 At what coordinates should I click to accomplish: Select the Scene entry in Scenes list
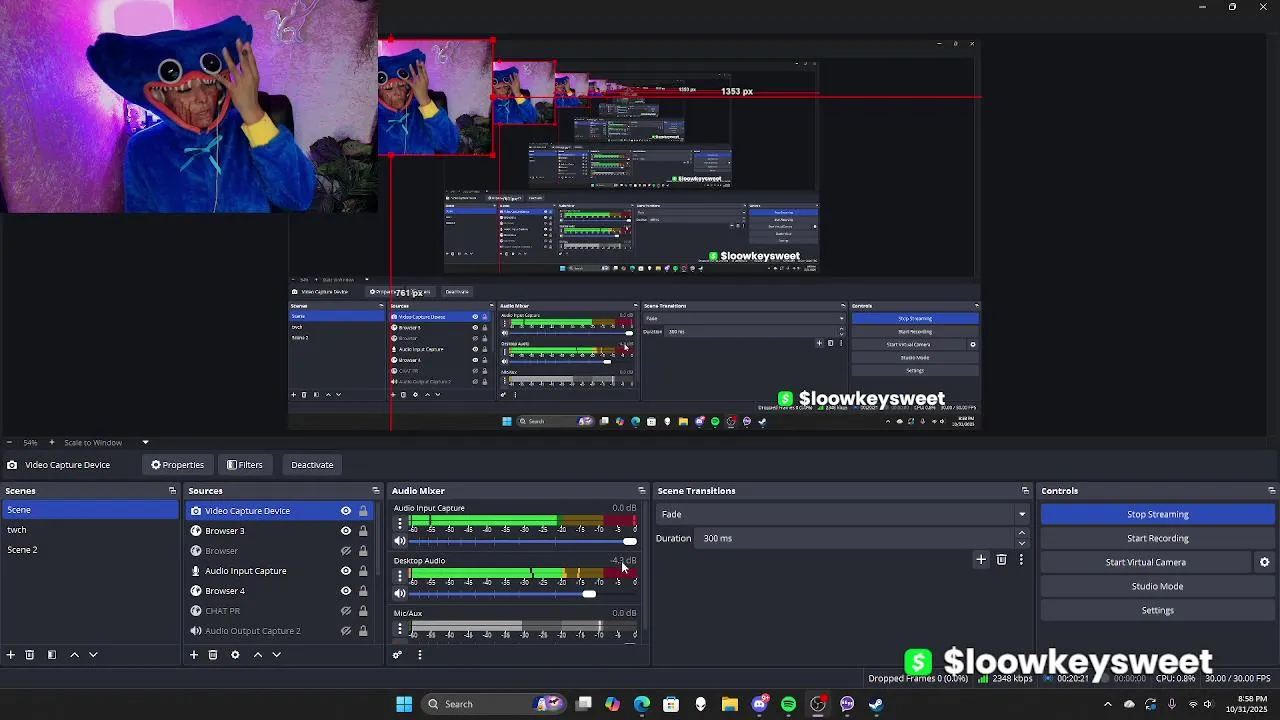(x=90, y=510)
